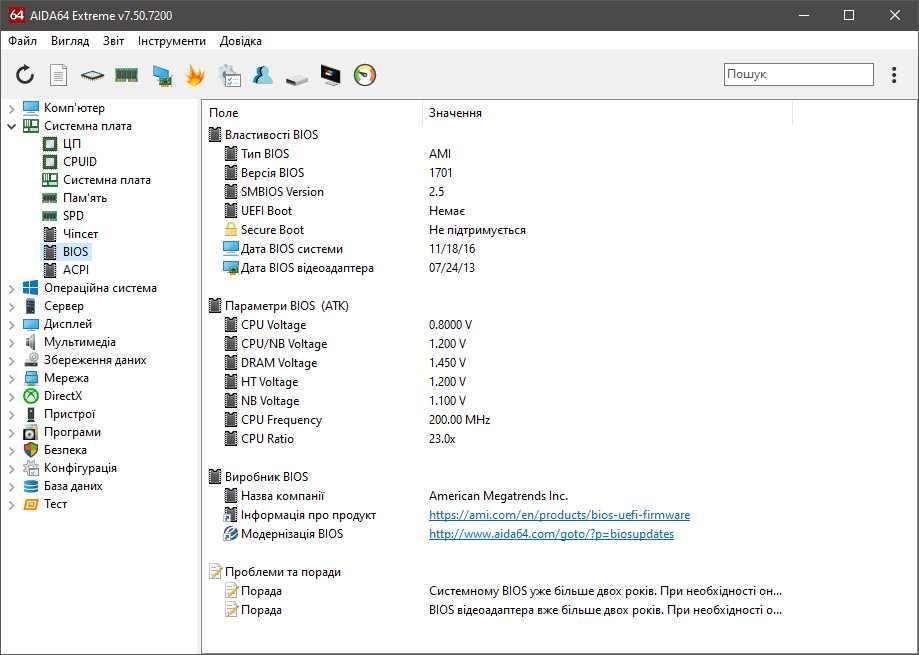Screen dimensions: 919x655
Task: Click the disk drive toolbar icon
Action: [297, 79]
